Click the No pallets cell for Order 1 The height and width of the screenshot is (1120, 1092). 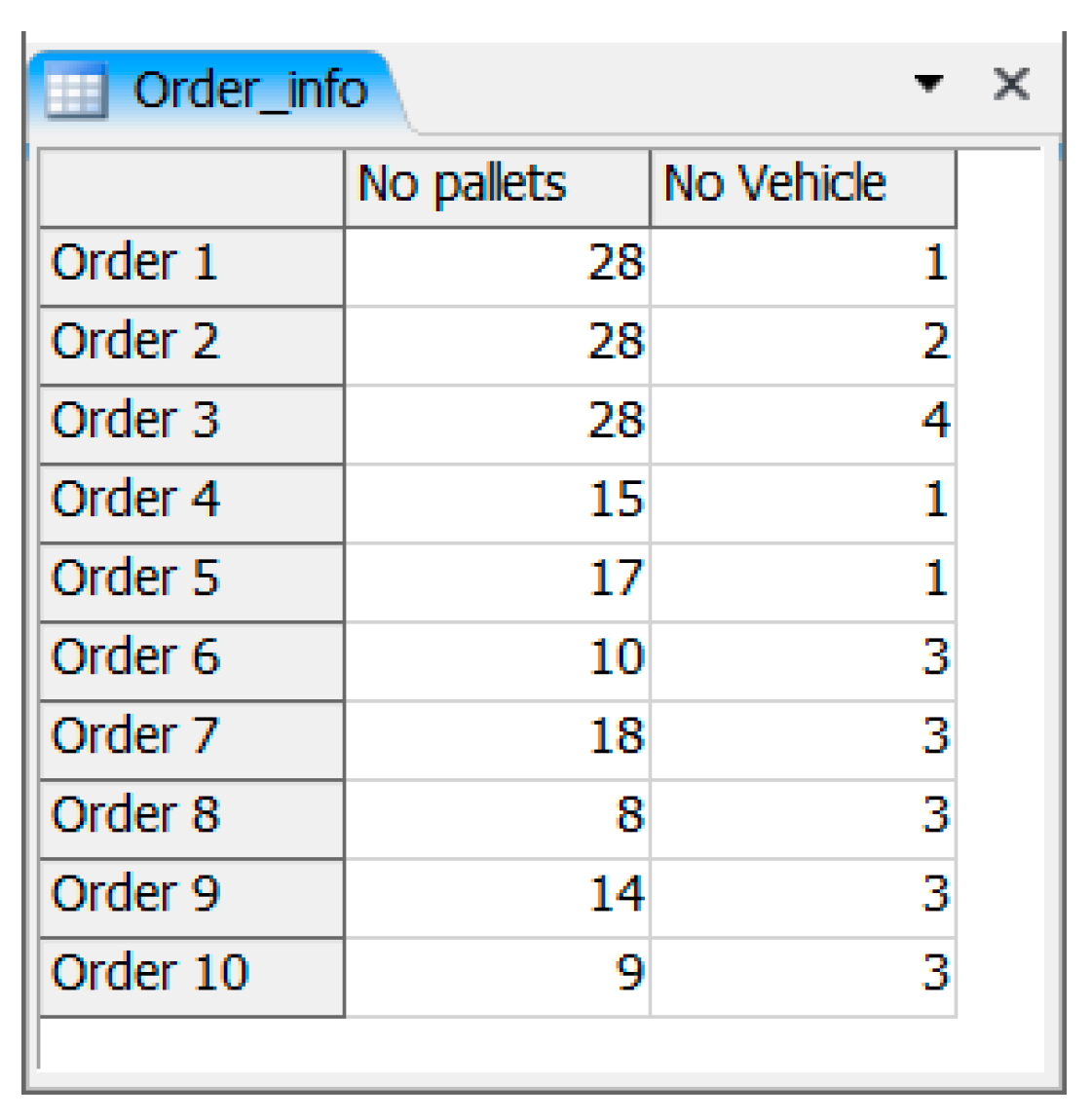click(497, 266)
